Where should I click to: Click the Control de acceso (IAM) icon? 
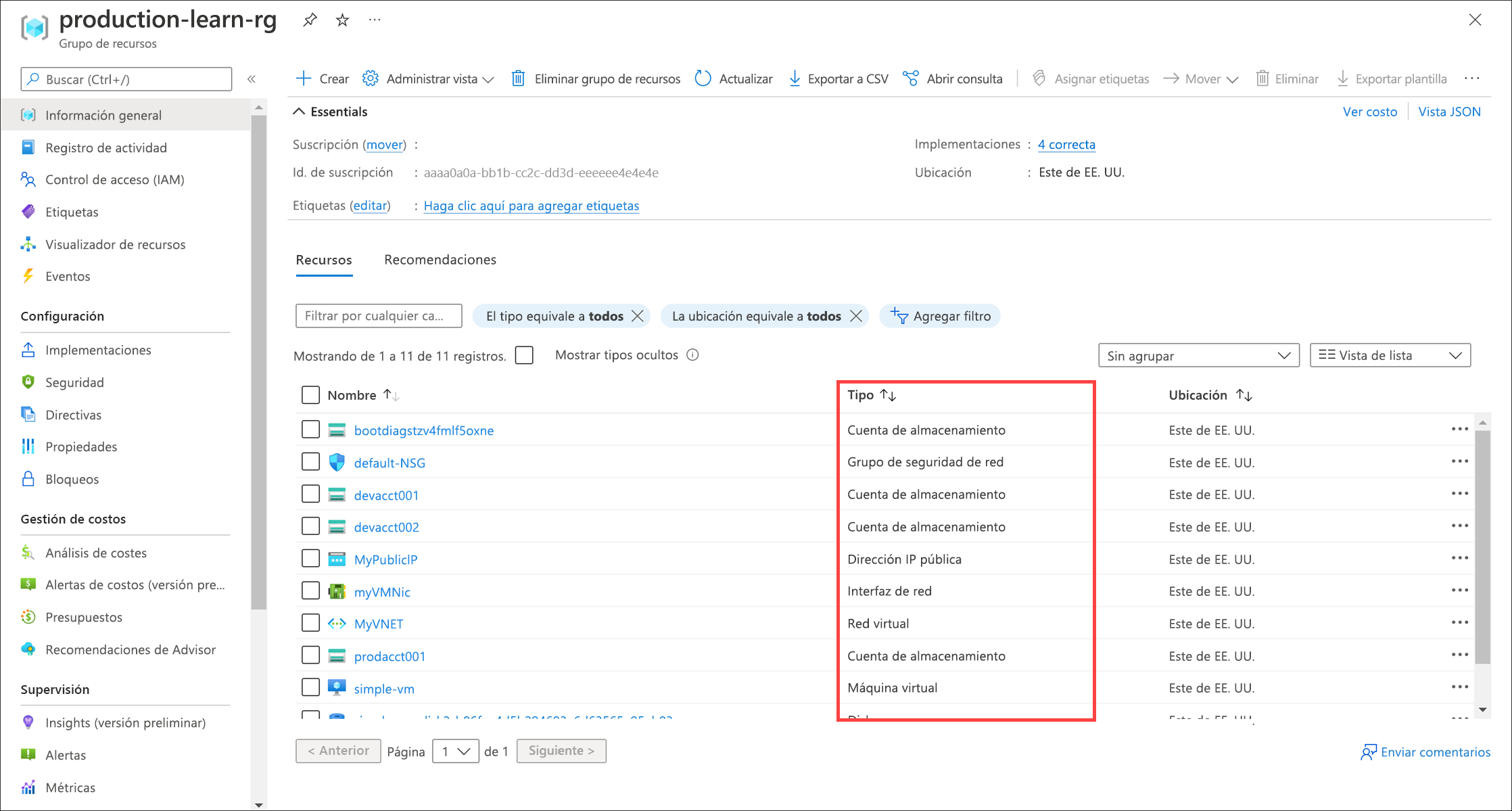28,179
